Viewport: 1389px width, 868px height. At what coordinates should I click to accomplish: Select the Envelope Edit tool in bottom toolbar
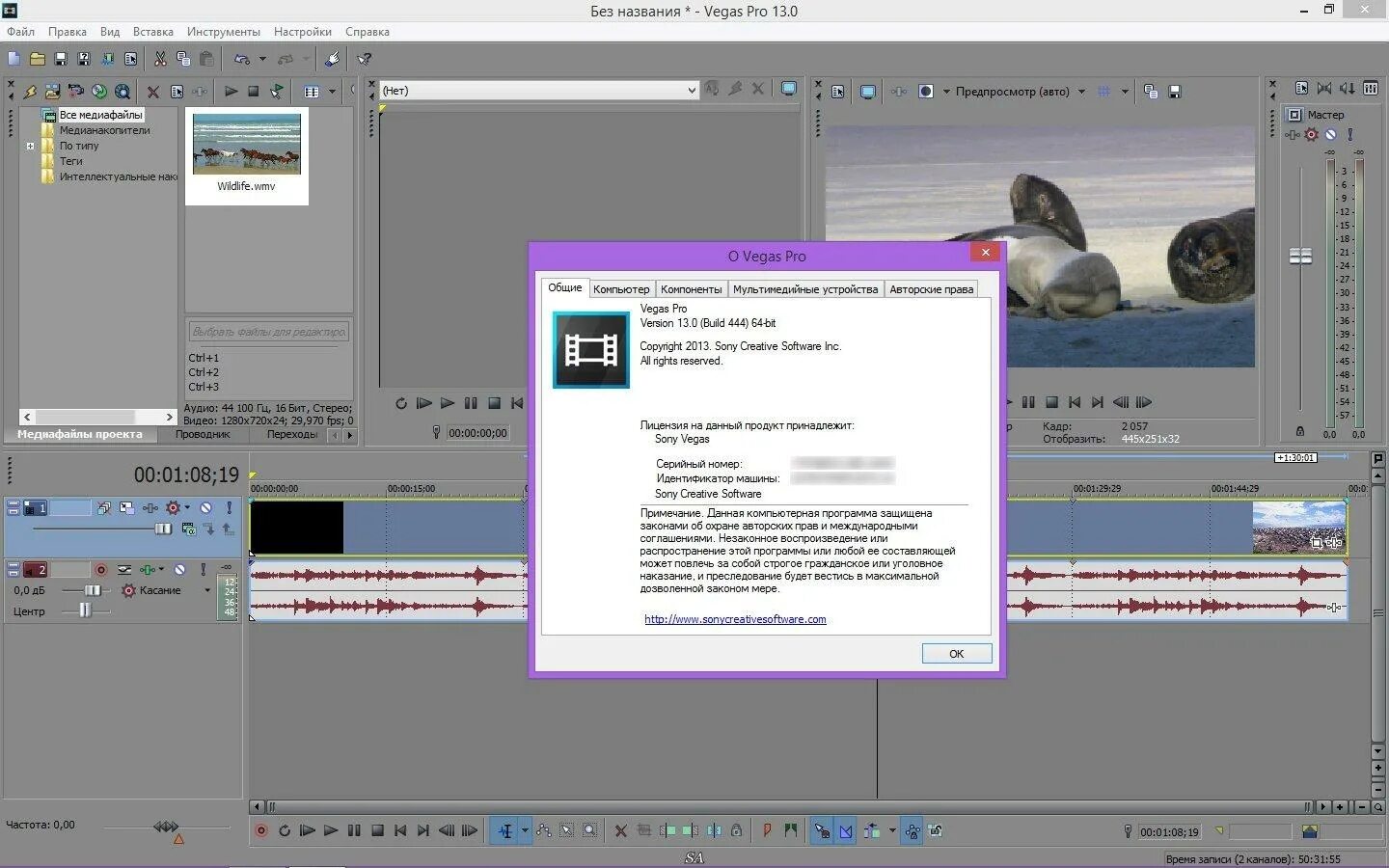(544, 830)
